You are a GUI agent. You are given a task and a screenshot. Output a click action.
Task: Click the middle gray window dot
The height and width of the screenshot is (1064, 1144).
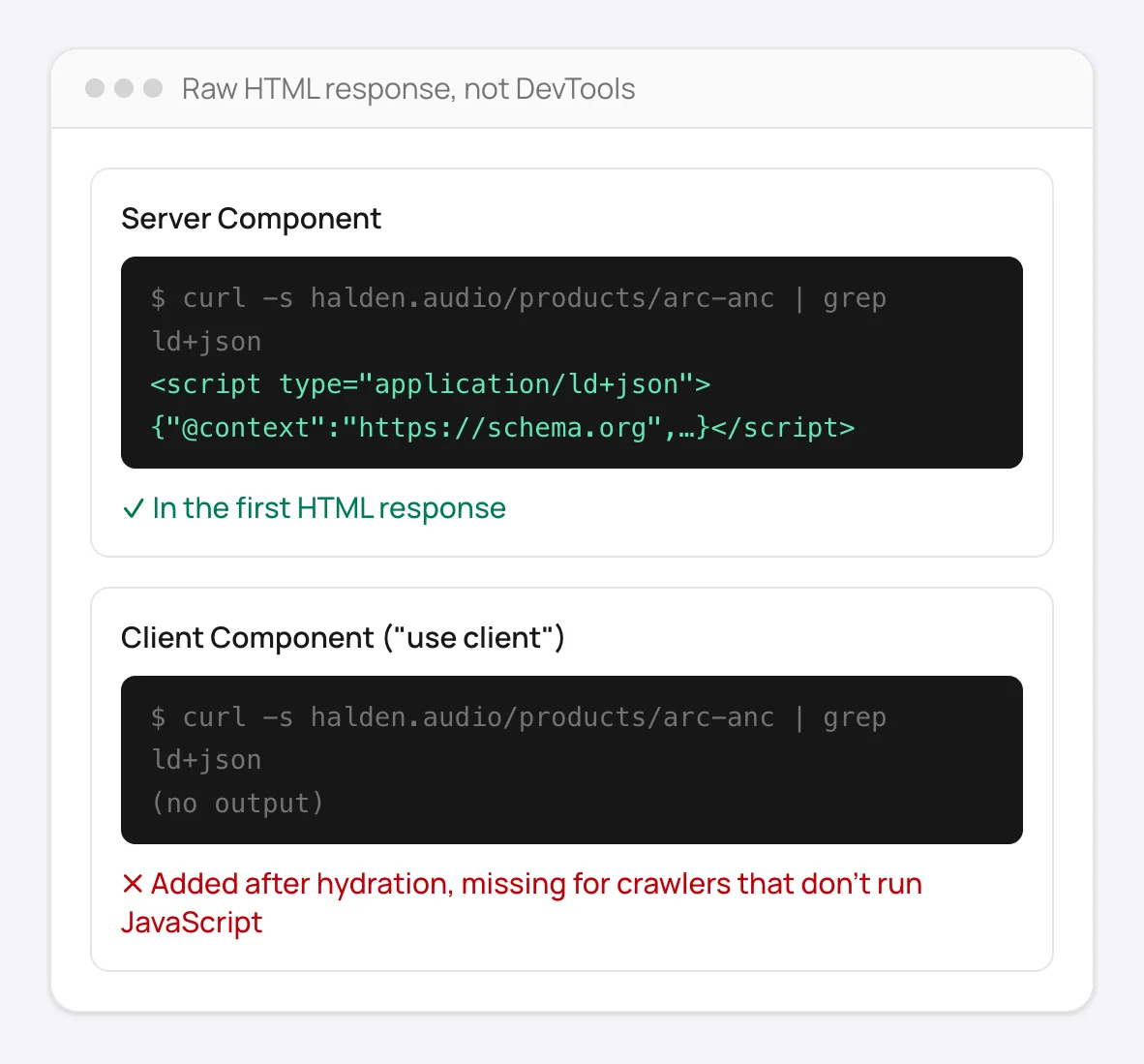click(124, 88)
